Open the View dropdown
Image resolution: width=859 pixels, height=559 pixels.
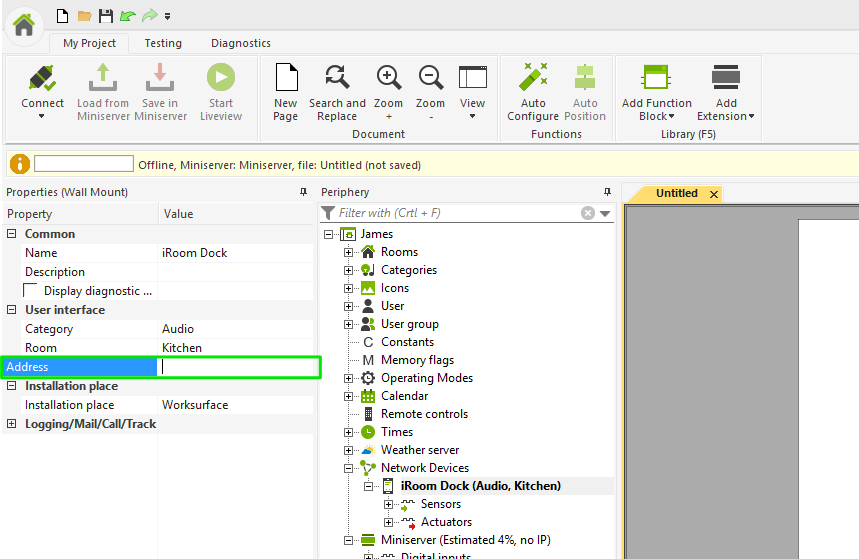[472, 92]
